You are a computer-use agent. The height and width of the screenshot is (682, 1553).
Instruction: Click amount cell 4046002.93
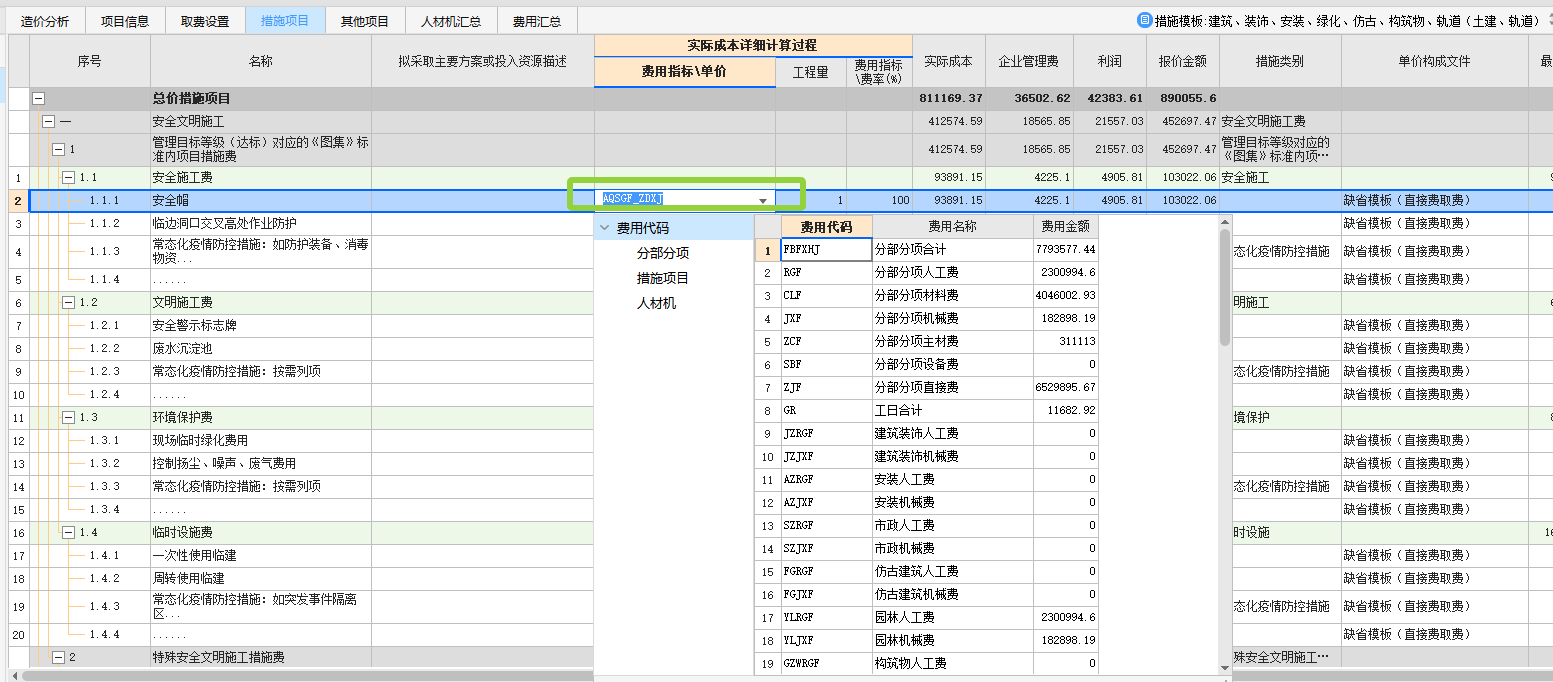coord(1066,295)
